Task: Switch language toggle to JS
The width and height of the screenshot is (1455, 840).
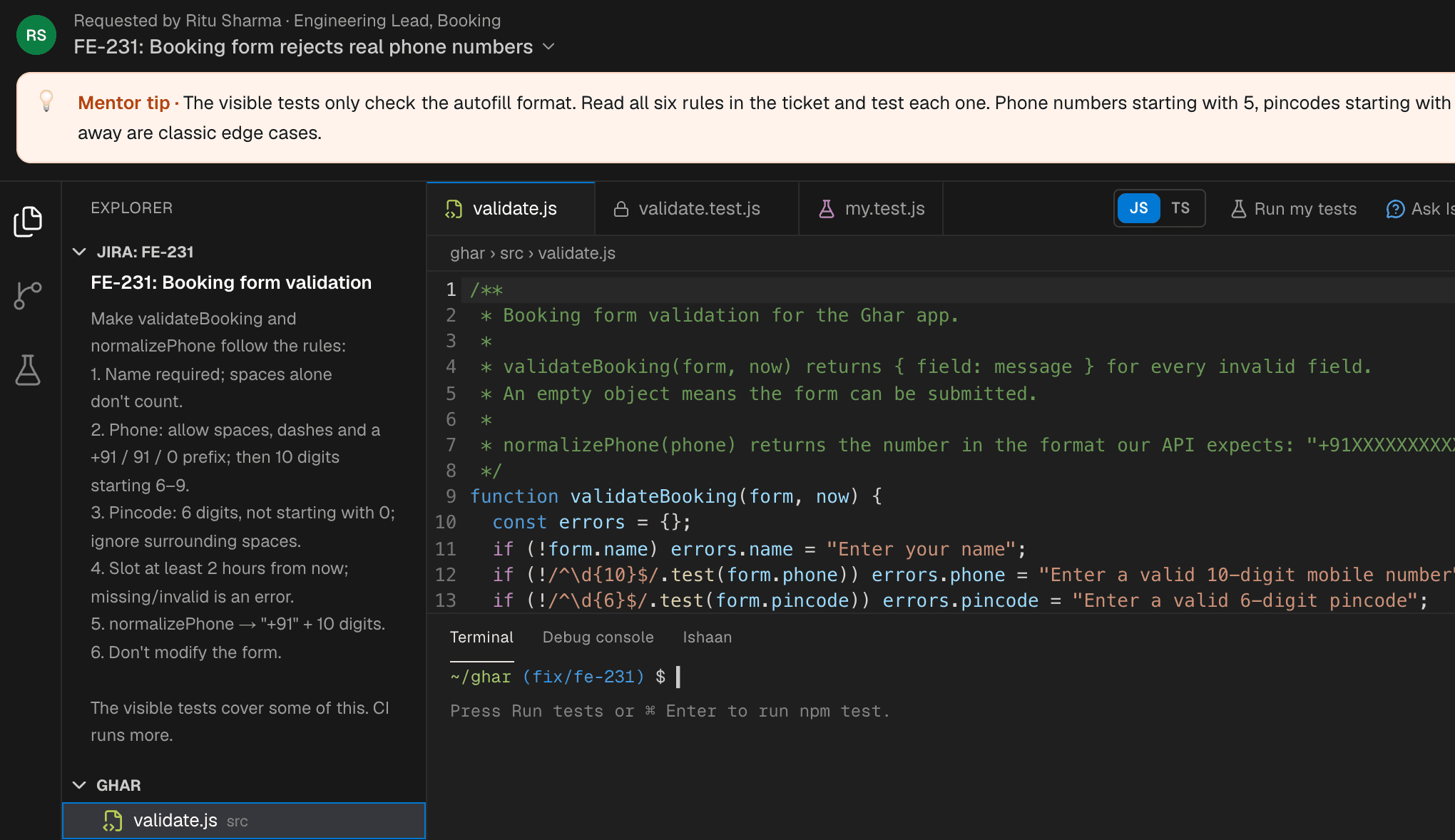Action: tap(1139, 208)
